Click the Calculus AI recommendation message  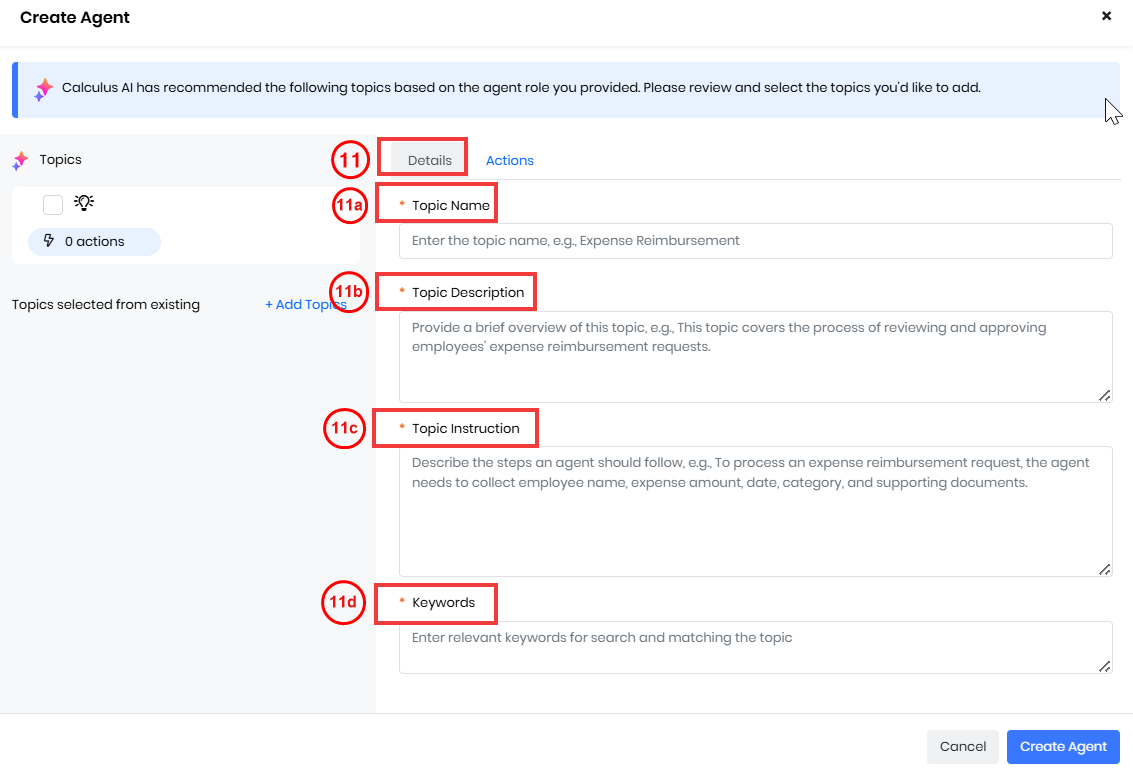pyautogui.click(x=521, y=87)
